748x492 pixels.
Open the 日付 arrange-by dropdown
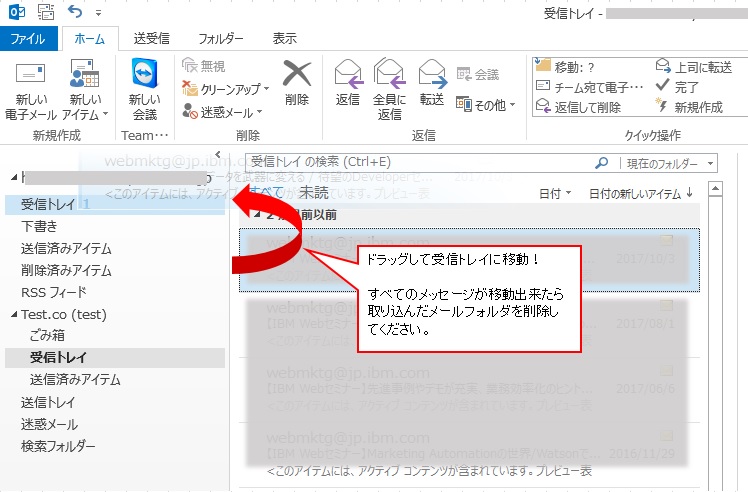click(554, 193)
